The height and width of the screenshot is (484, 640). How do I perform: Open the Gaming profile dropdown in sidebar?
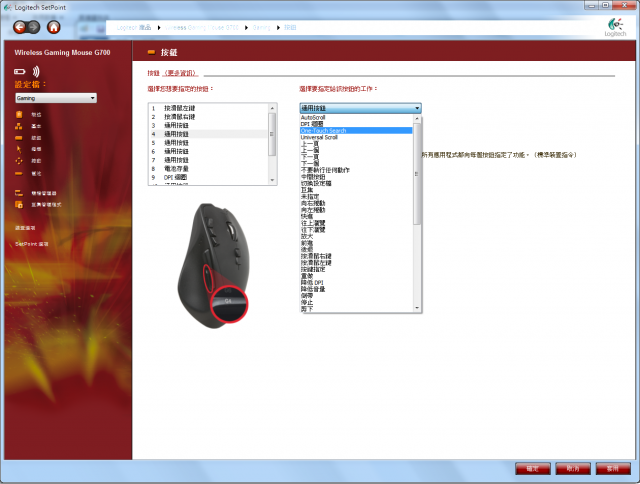pyautogui.click(x=56, y=98)
